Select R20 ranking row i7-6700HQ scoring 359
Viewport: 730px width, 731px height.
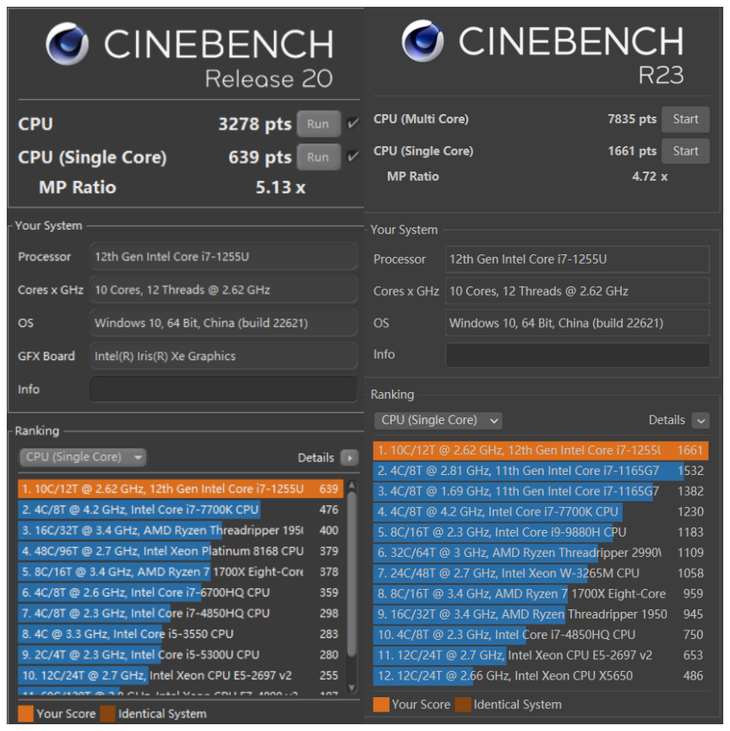tap(181, 593)
